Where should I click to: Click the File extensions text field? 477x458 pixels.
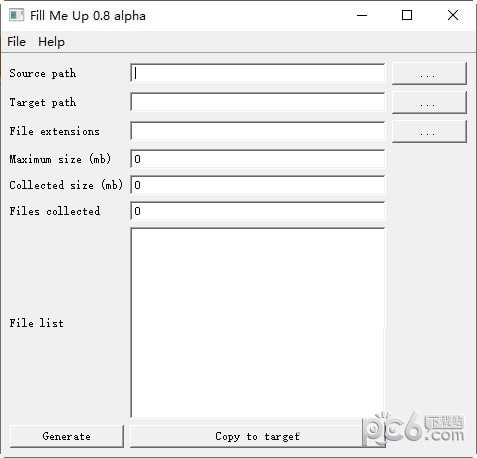point(257,131)
